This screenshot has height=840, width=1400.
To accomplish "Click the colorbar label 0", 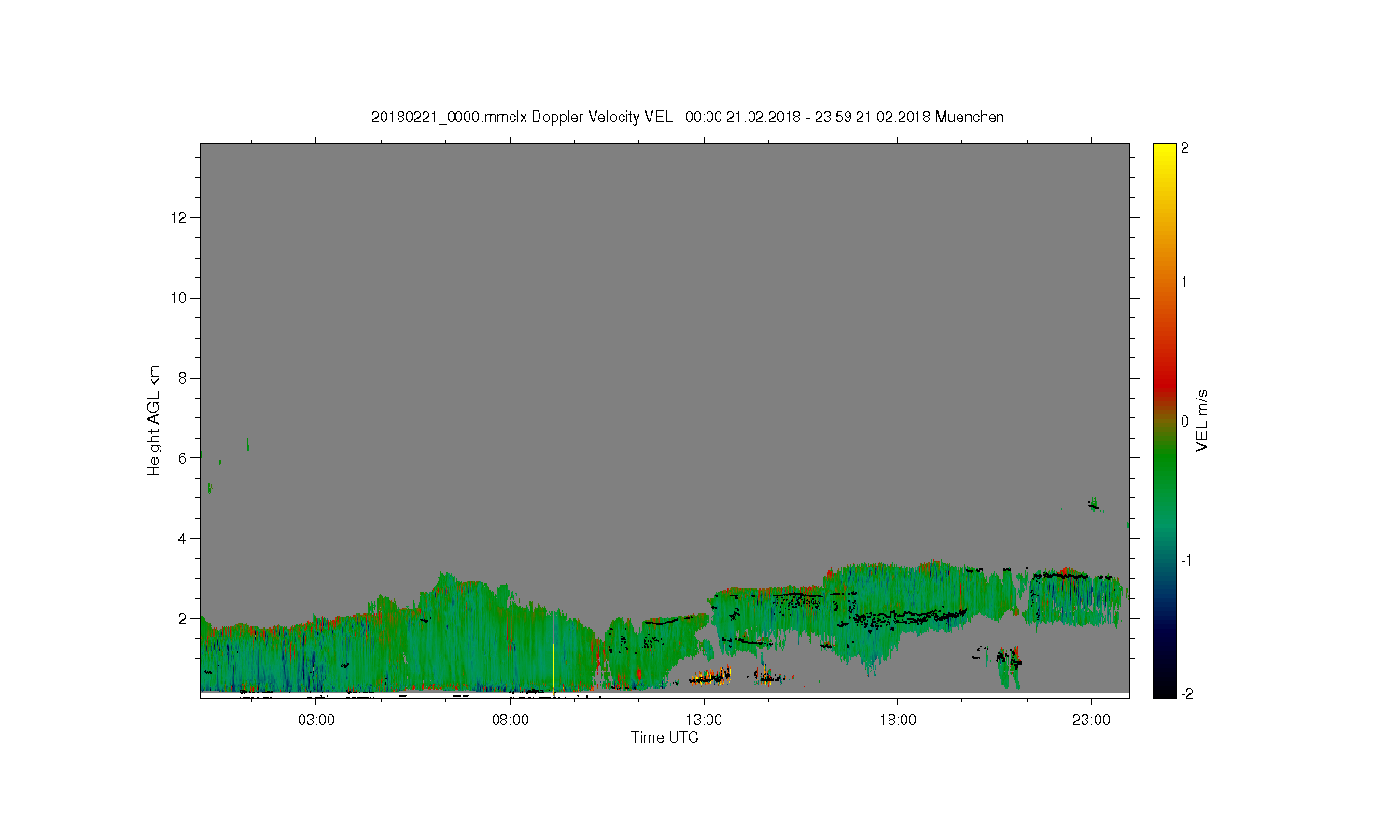I will [x=1184, y=421].
